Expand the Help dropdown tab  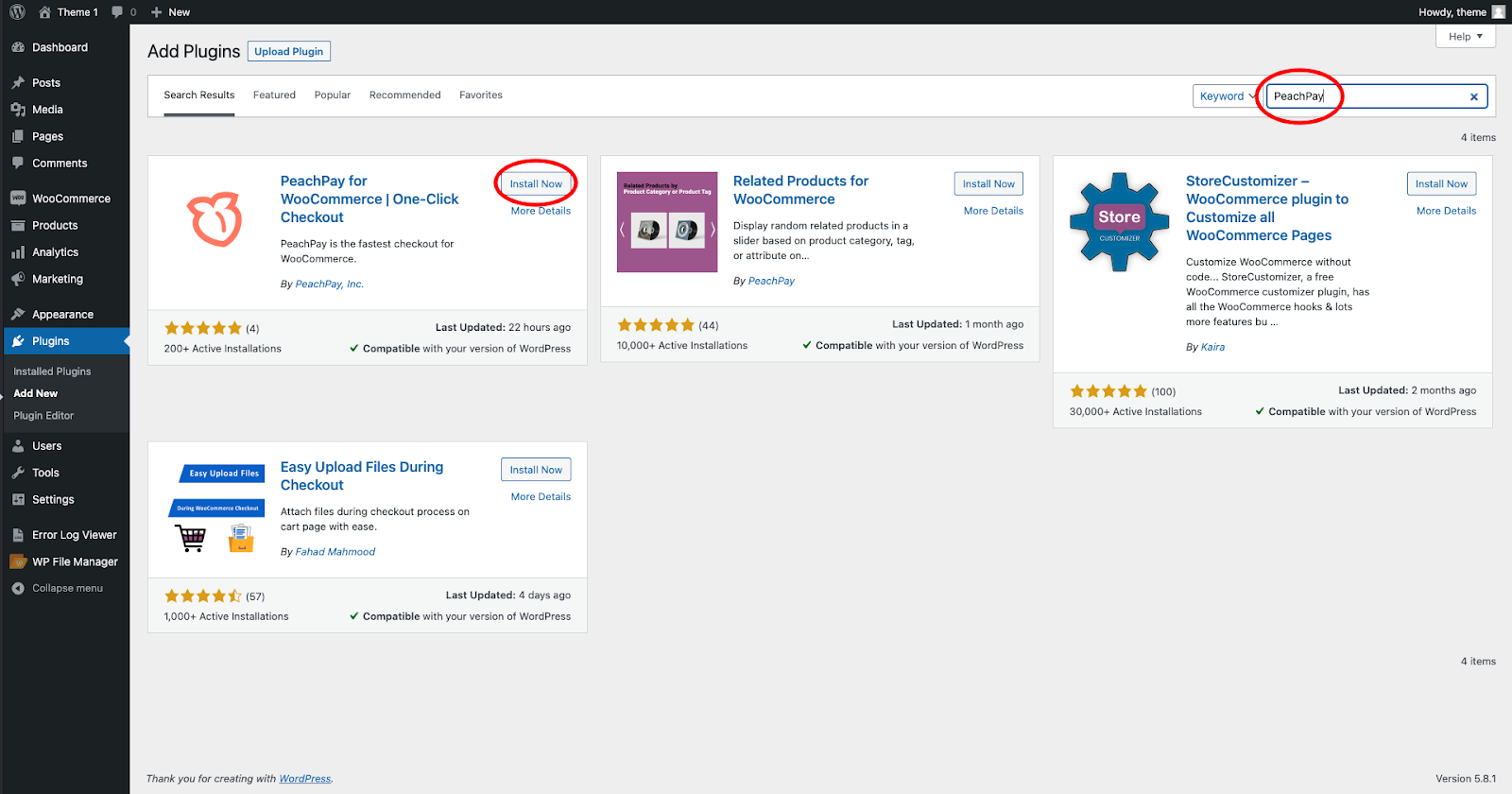[x=1466, y=36]
